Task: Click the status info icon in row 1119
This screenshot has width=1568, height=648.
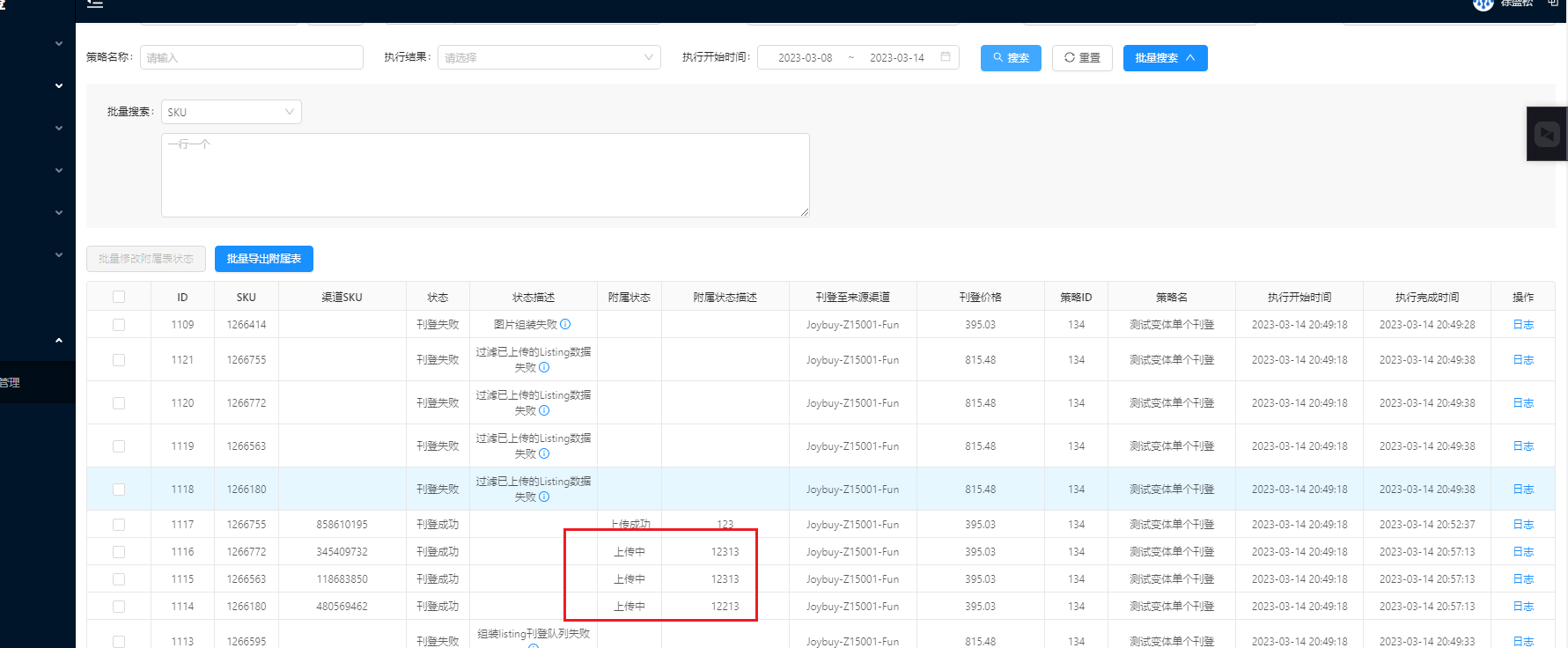Action: (544, 453)
